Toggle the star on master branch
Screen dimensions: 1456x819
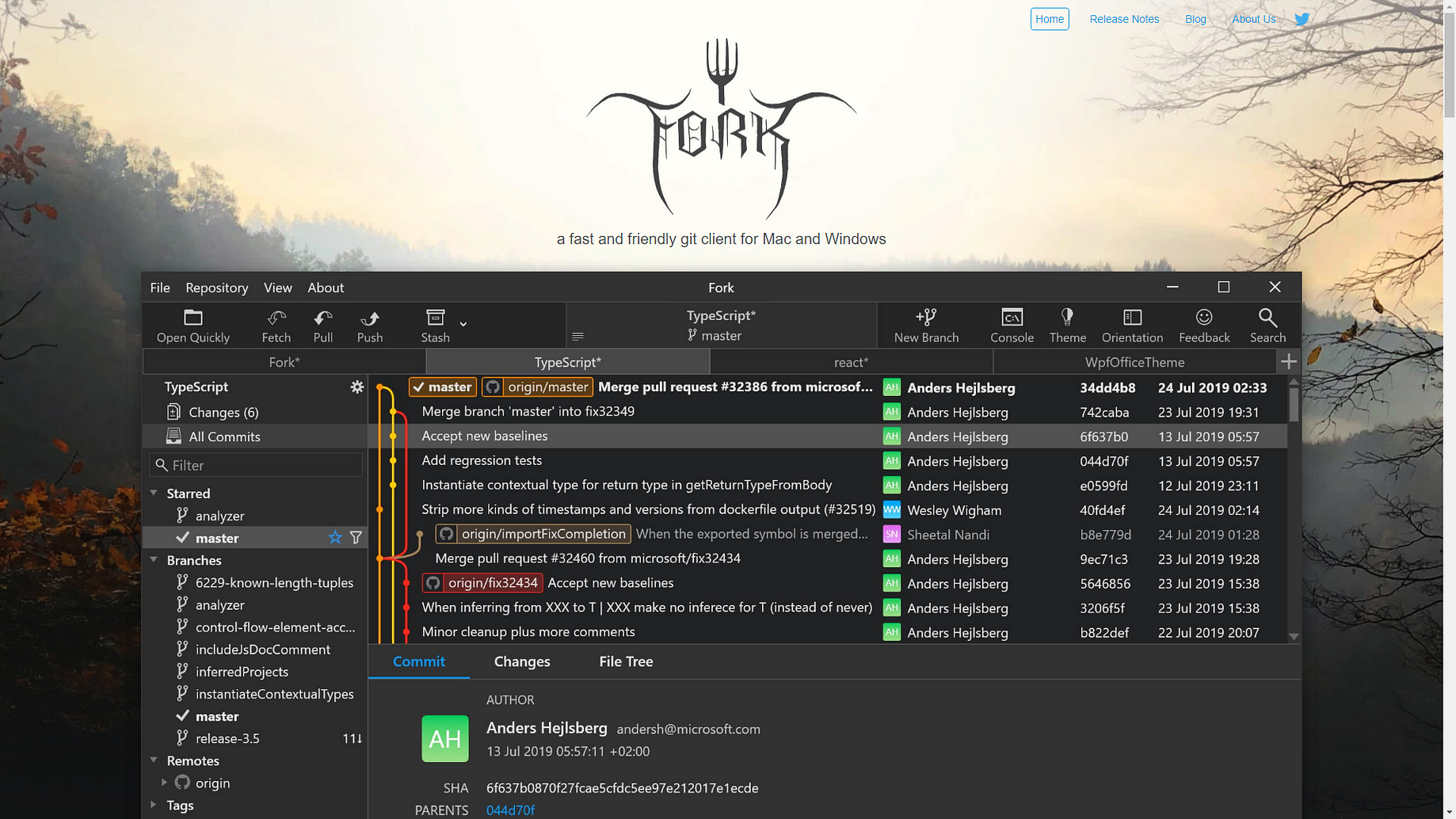(335, 538)
